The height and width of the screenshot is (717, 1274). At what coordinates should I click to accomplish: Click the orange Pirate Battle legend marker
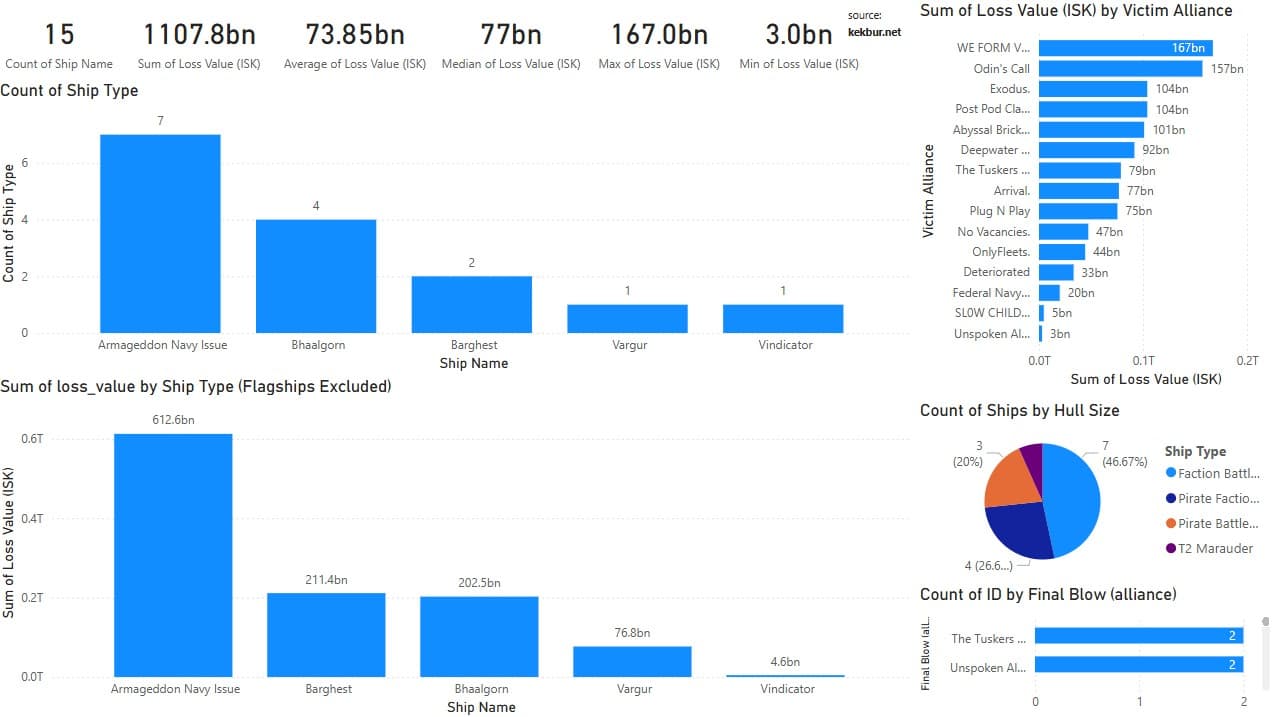pyautogui.click(x=1171, y=524)
